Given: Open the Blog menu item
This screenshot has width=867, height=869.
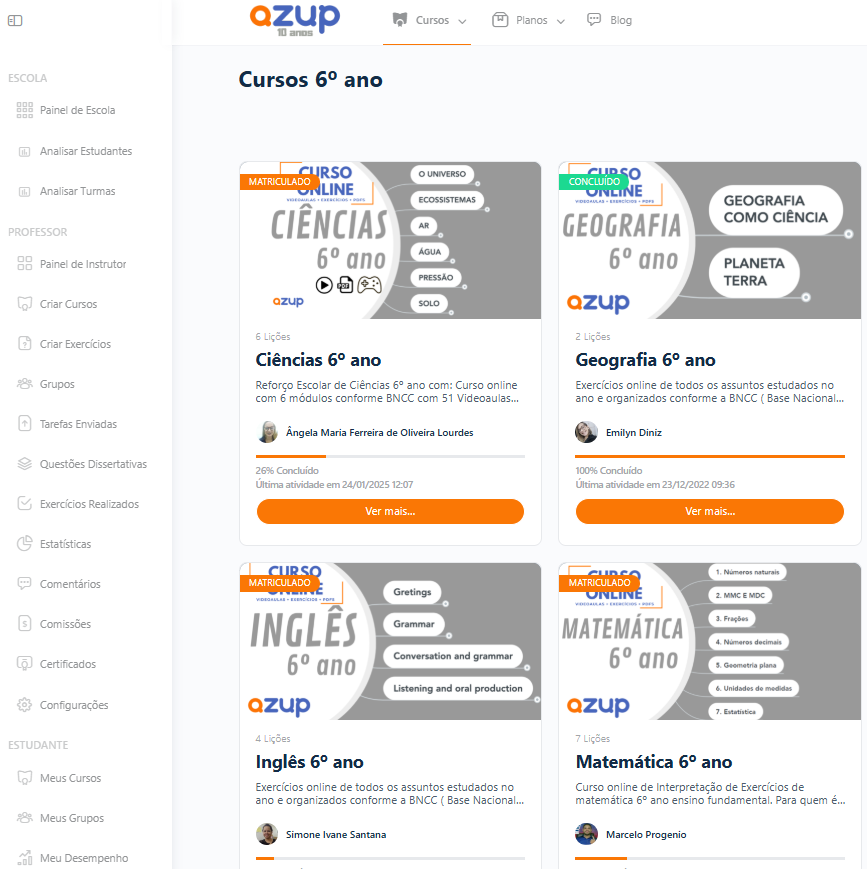Looking at the screenshot, I should tap(609, 20).
